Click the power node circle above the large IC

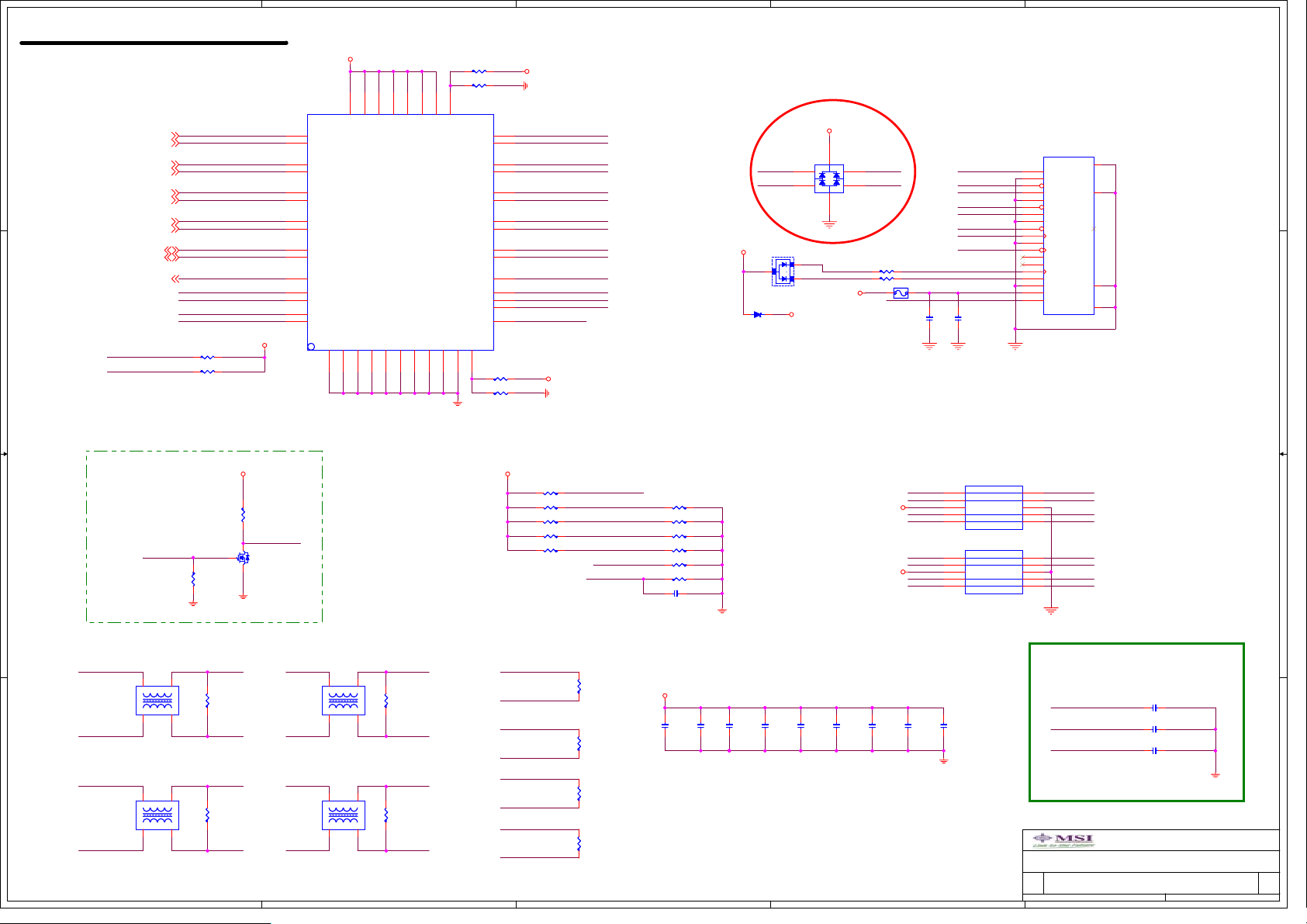350,59
